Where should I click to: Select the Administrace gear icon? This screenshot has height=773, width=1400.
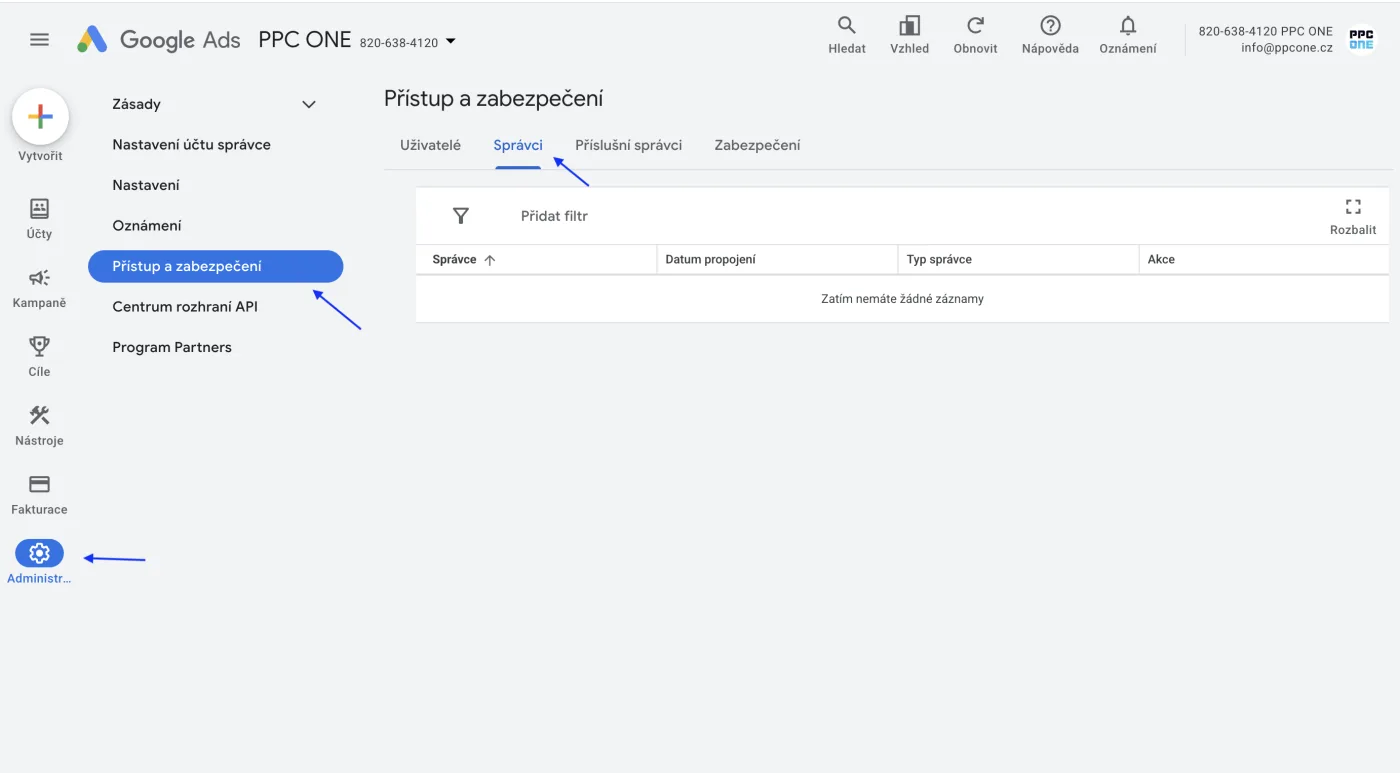[x=39, y=552]
